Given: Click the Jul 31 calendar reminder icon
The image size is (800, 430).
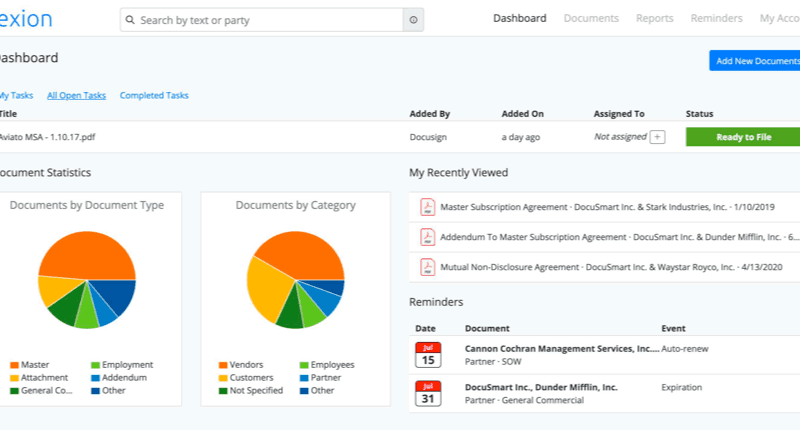Looking at the screenshot, I should tap(427, 393).
